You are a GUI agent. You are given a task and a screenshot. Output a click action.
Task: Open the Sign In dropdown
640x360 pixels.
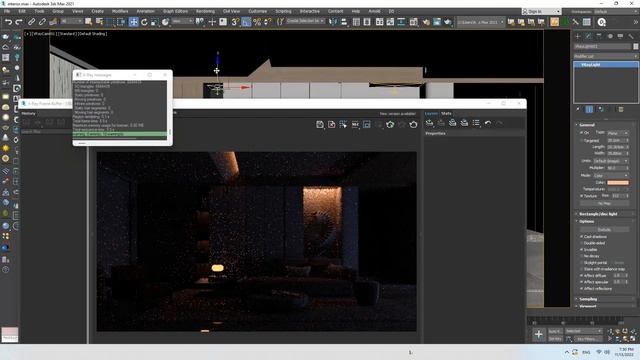[x=541, y=11]
